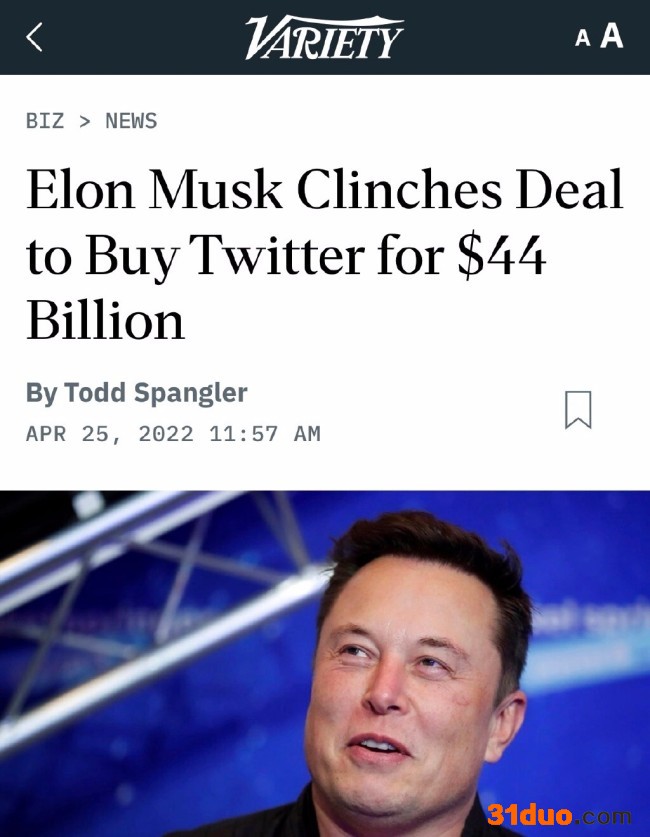
Task: Click the 'By' label before author
Action: (x=41, y=393)
